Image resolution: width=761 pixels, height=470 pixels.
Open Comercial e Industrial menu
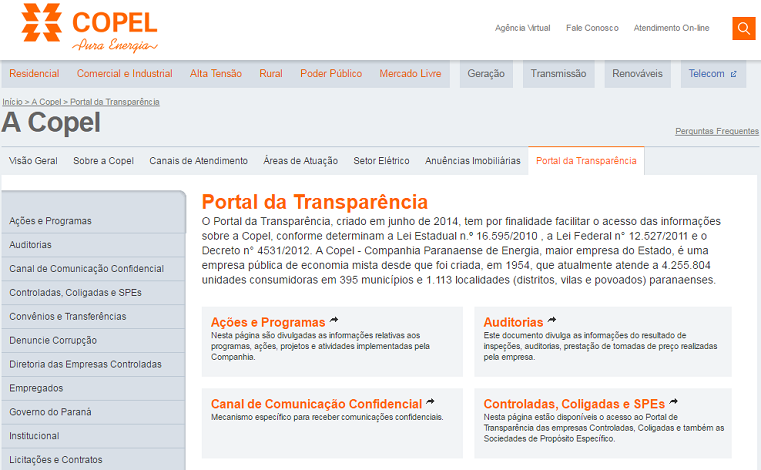click(x=124, y=74)
